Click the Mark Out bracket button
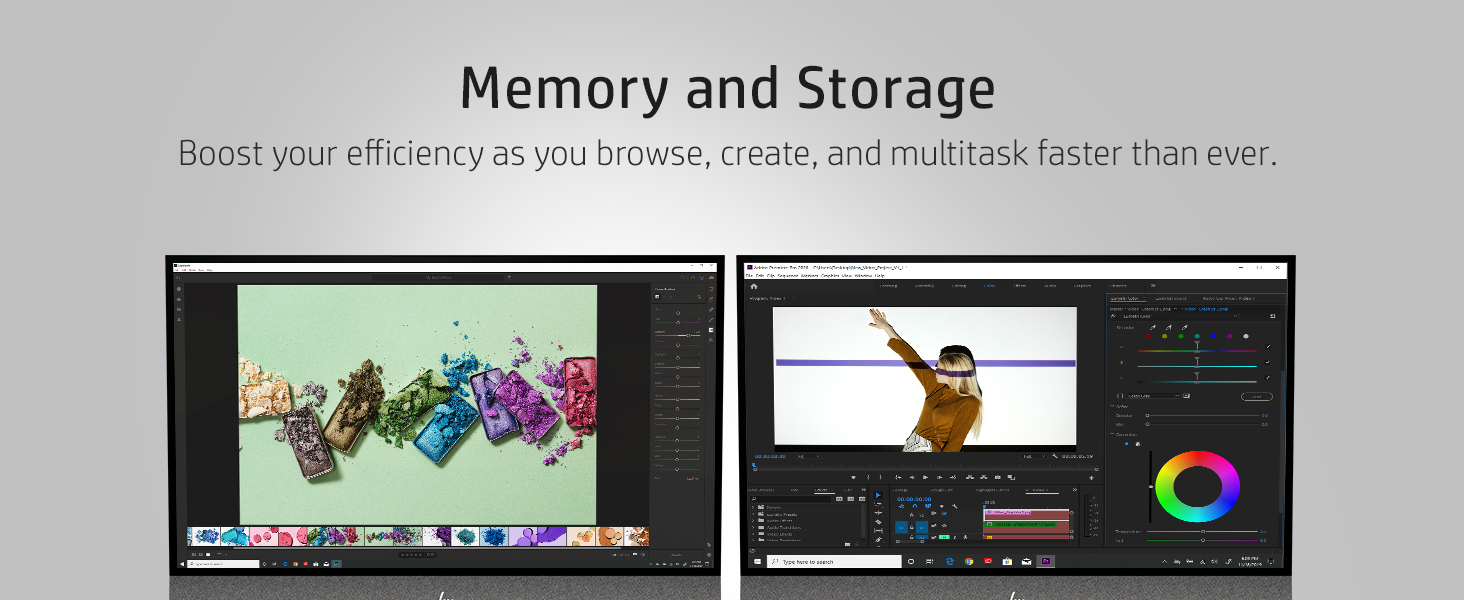 pos(881,477)
